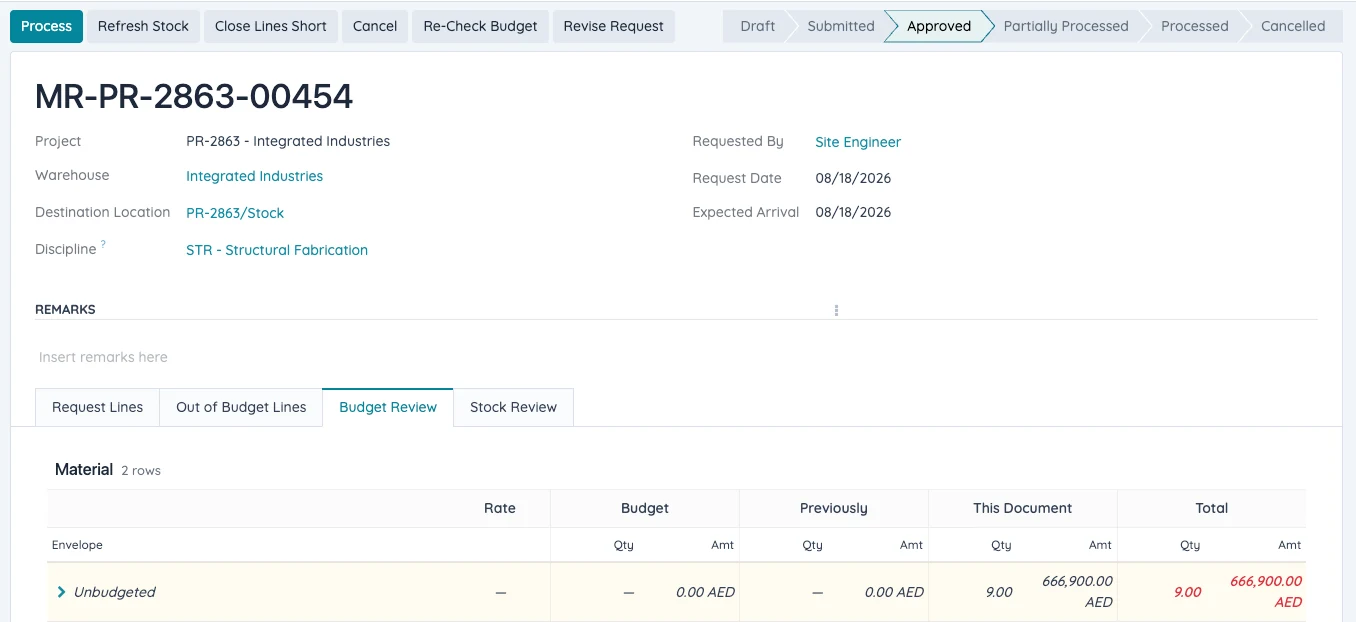The height and width of the screenshot is (622, 1356).
Task: Click Previously amount 0.00 AED cell
Action: coord(894,592)
